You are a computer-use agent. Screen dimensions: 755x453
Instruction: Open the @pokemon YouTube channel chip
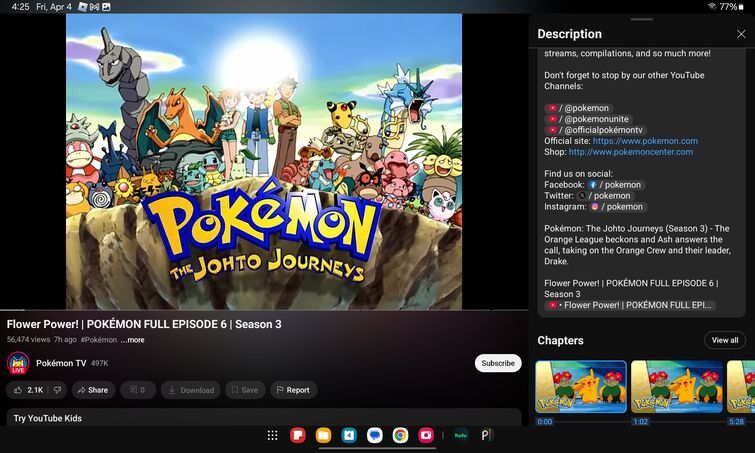(578, 108)
